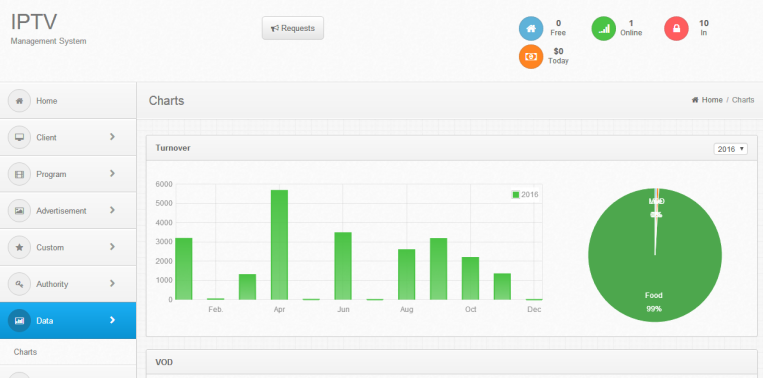
Task: Click the Charts breadcrumb text
Action: coord(743,100)
